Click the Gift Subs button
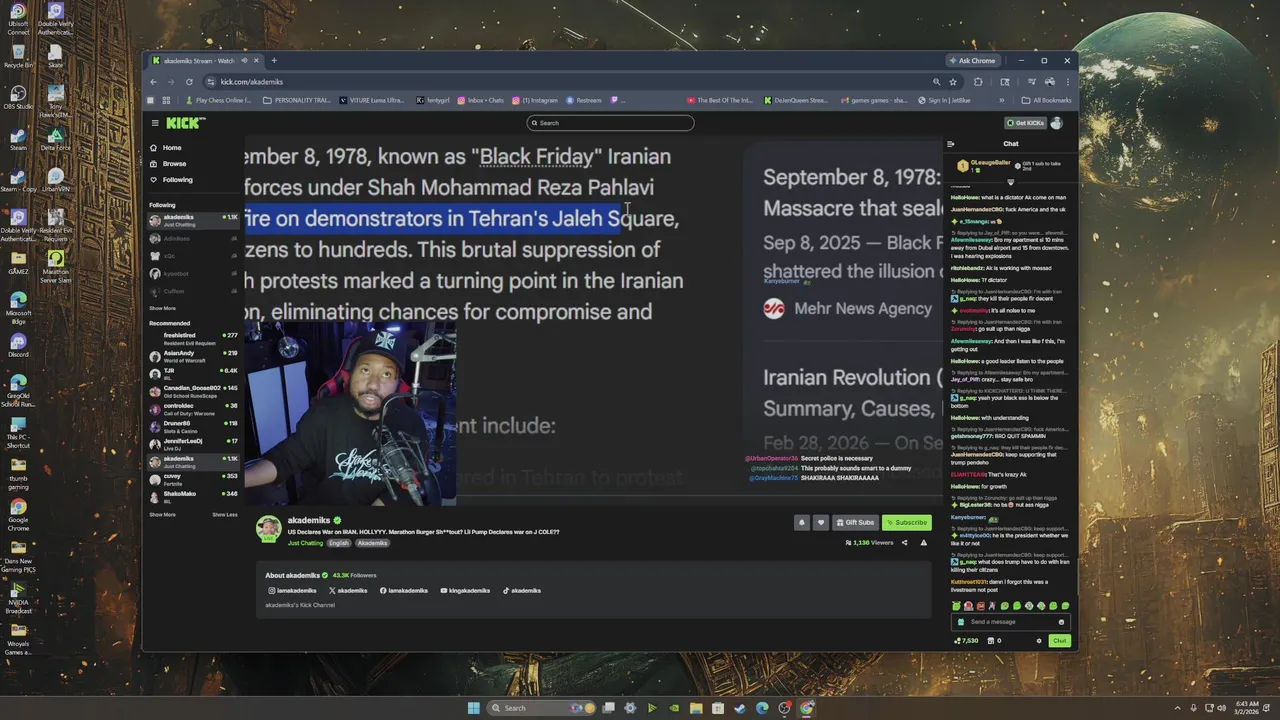The height and width of the screenshot is (720, 1280). pyautogui.click(x=854, y=522)
